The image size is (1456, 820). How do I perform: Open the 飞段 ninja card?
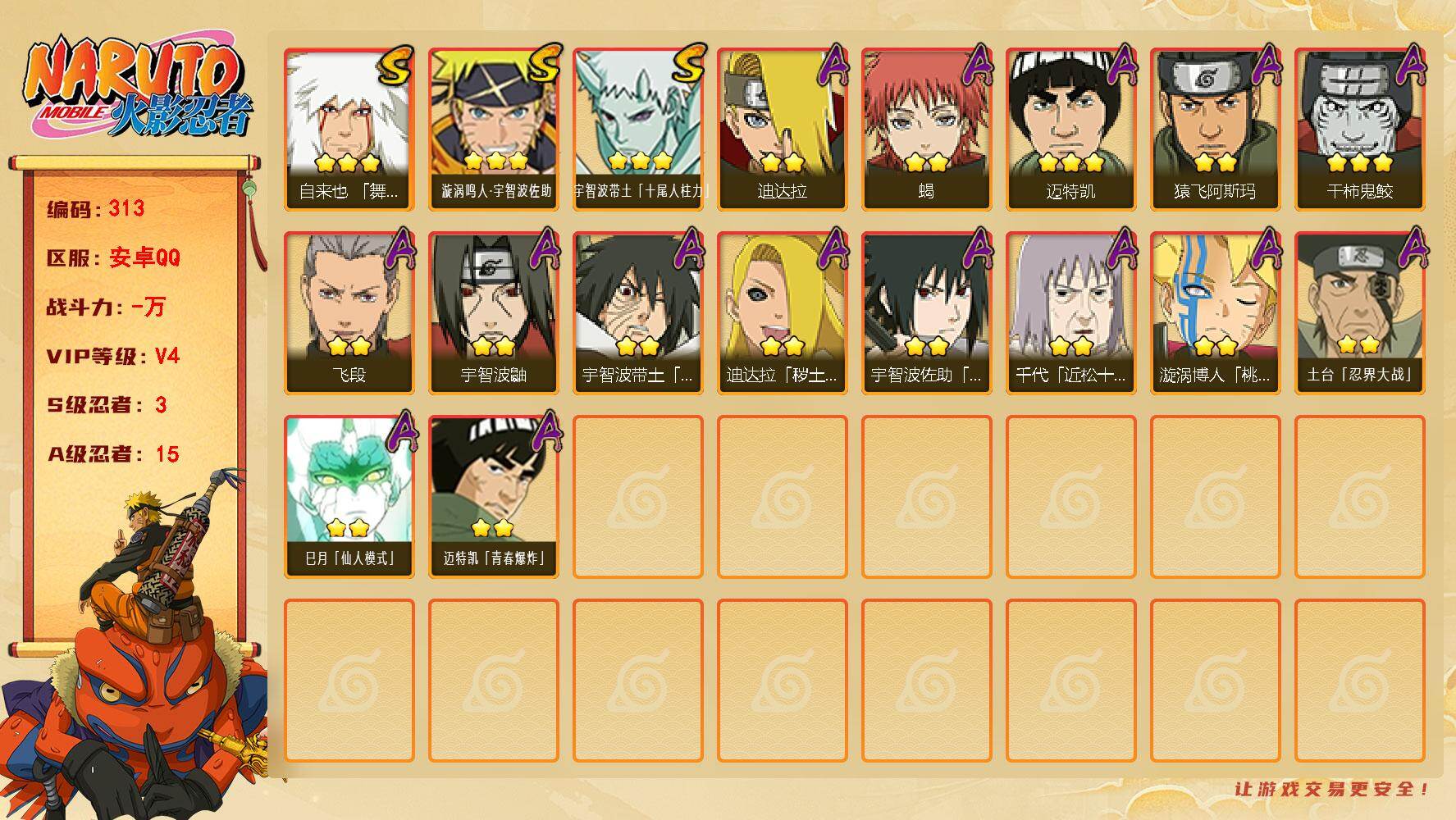pyautogui.click(x=349, y=313)
